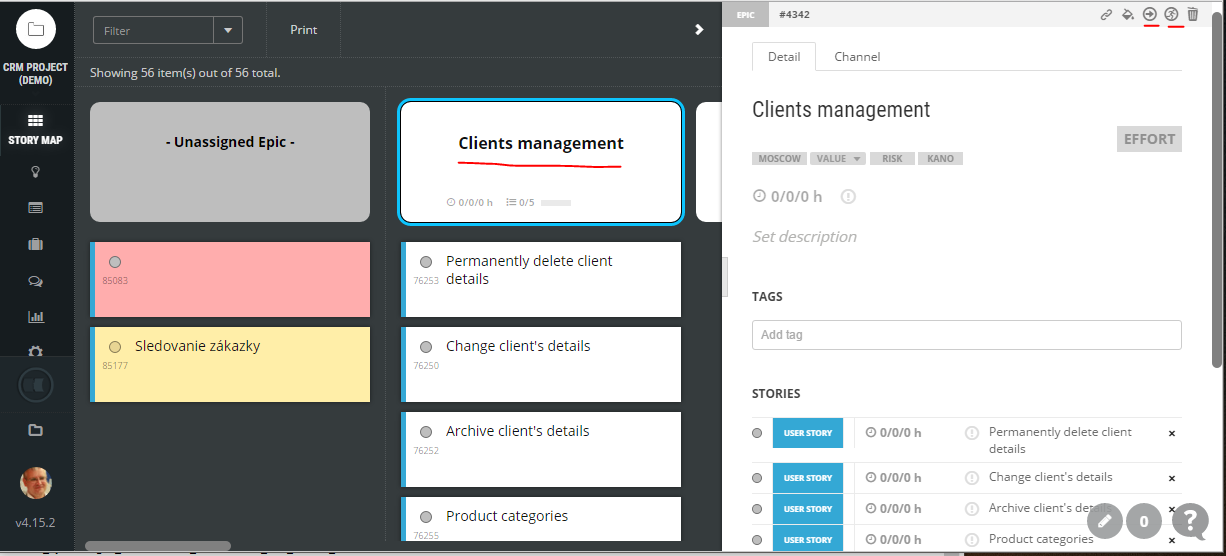Click into the Filter input field
This screenshot has height=556, width=1226.
click(x=154, y=30)
